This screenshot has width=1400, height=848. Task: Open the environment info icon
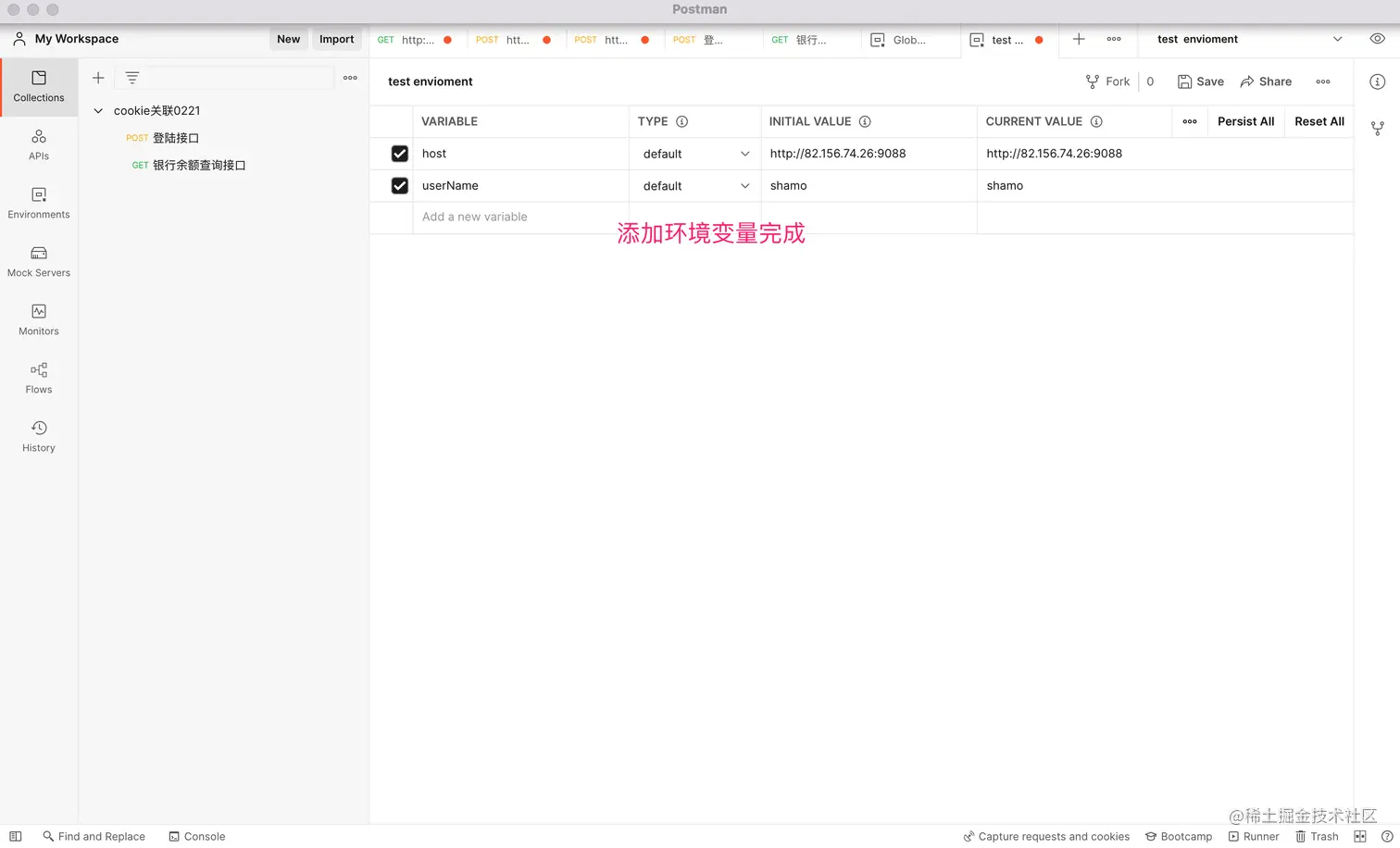(1378, 81)
